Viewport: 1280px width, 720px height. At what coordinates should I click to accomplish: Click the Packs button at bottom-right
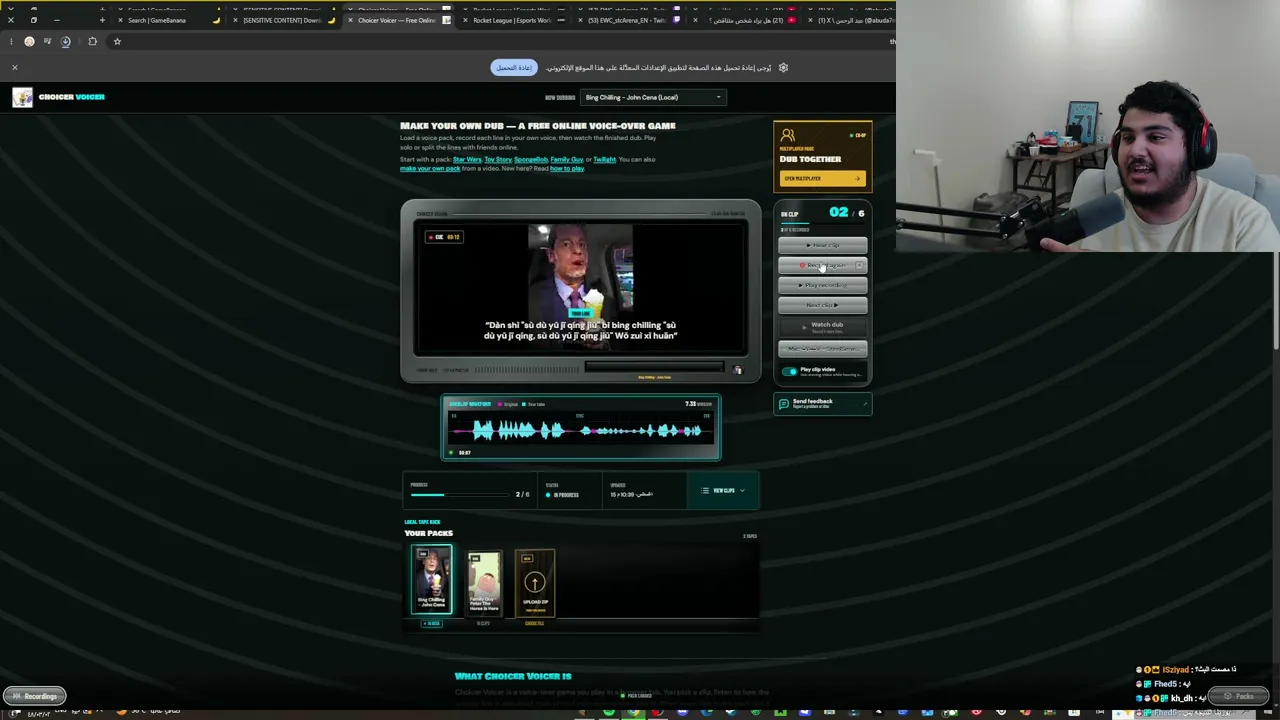tap(1239, 696)
